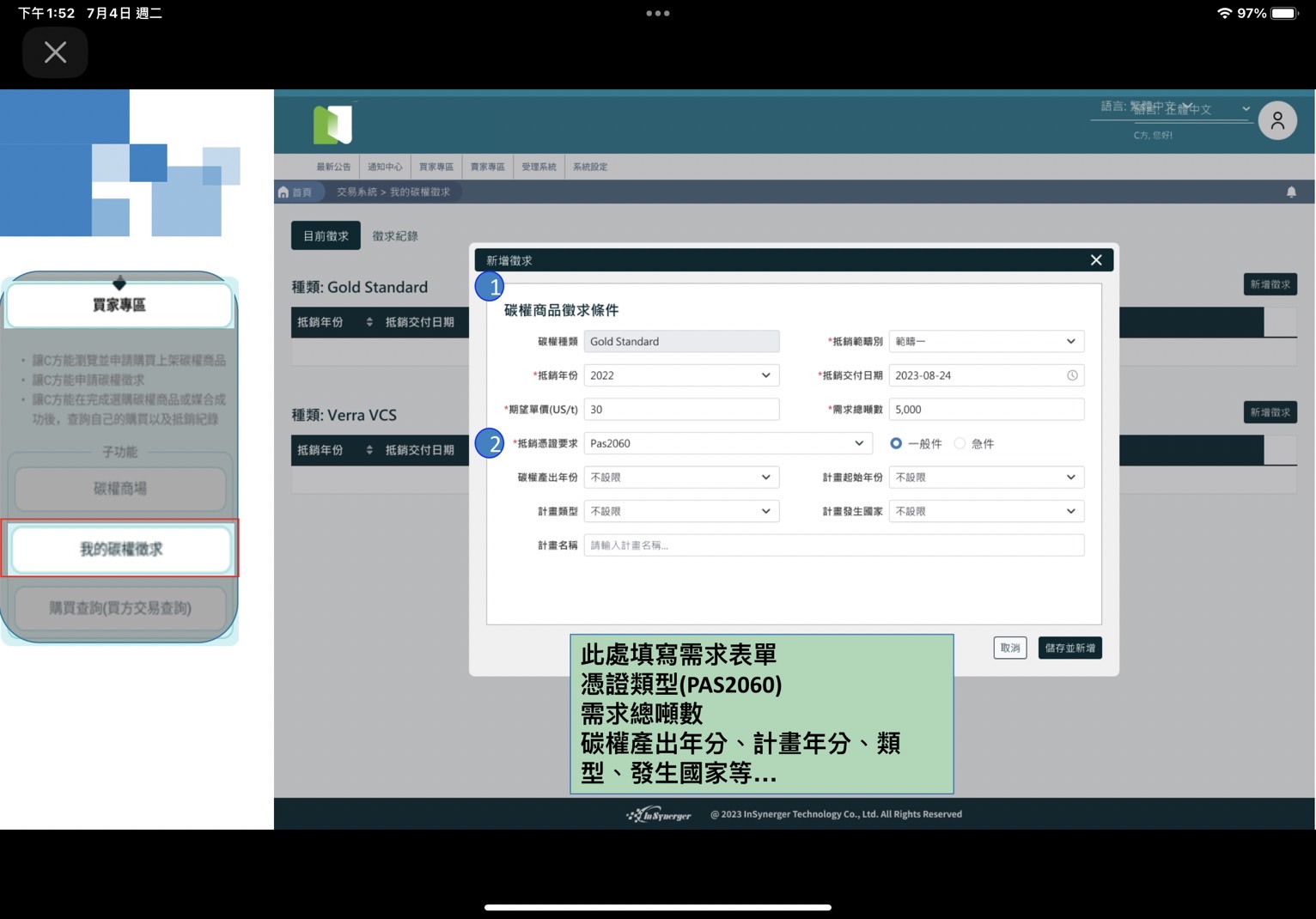Open the 受理系統 menu item
This screenshot has height=919, width=1316.
539,167
